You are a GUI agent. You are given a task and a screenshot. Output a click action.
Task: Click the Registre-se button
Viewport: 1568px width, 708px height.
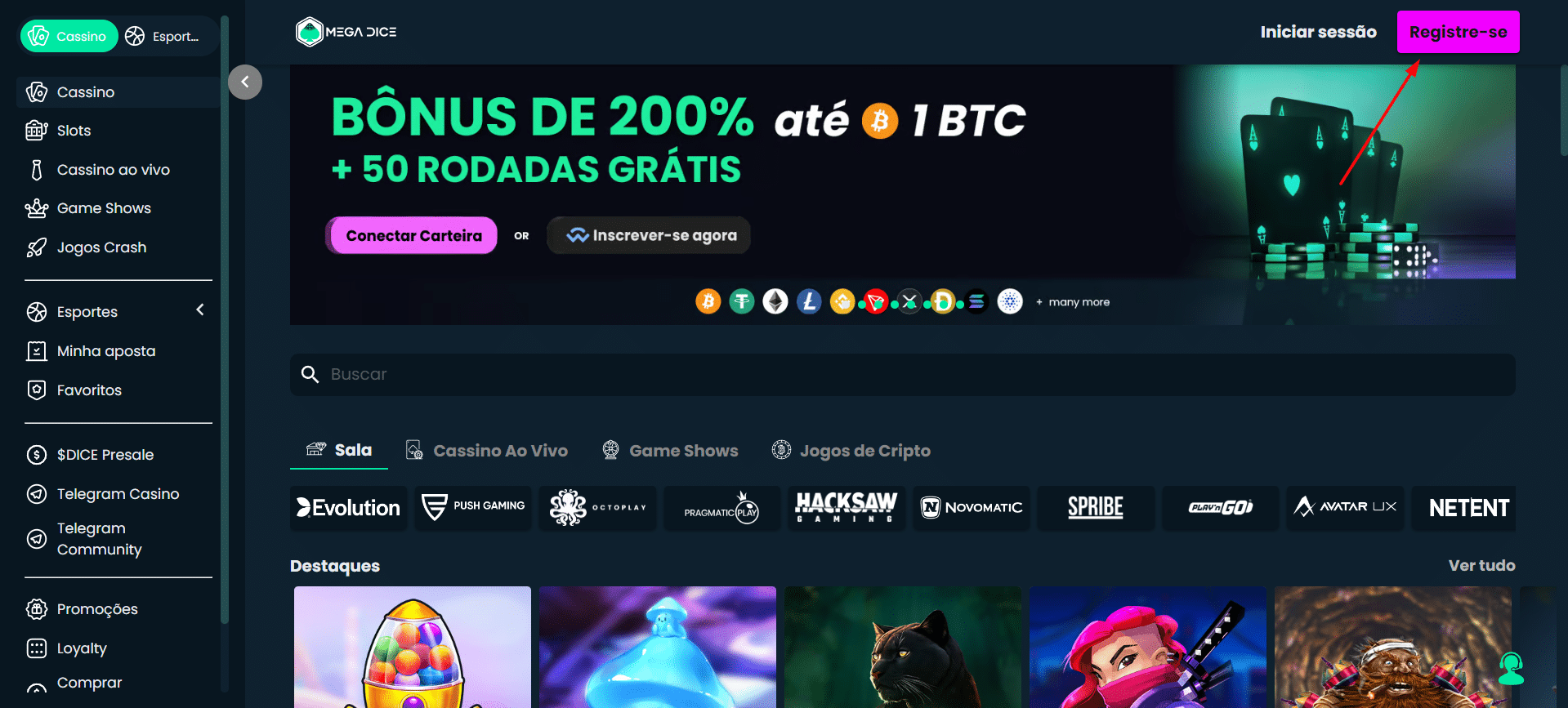click(x=1458, y=32)
